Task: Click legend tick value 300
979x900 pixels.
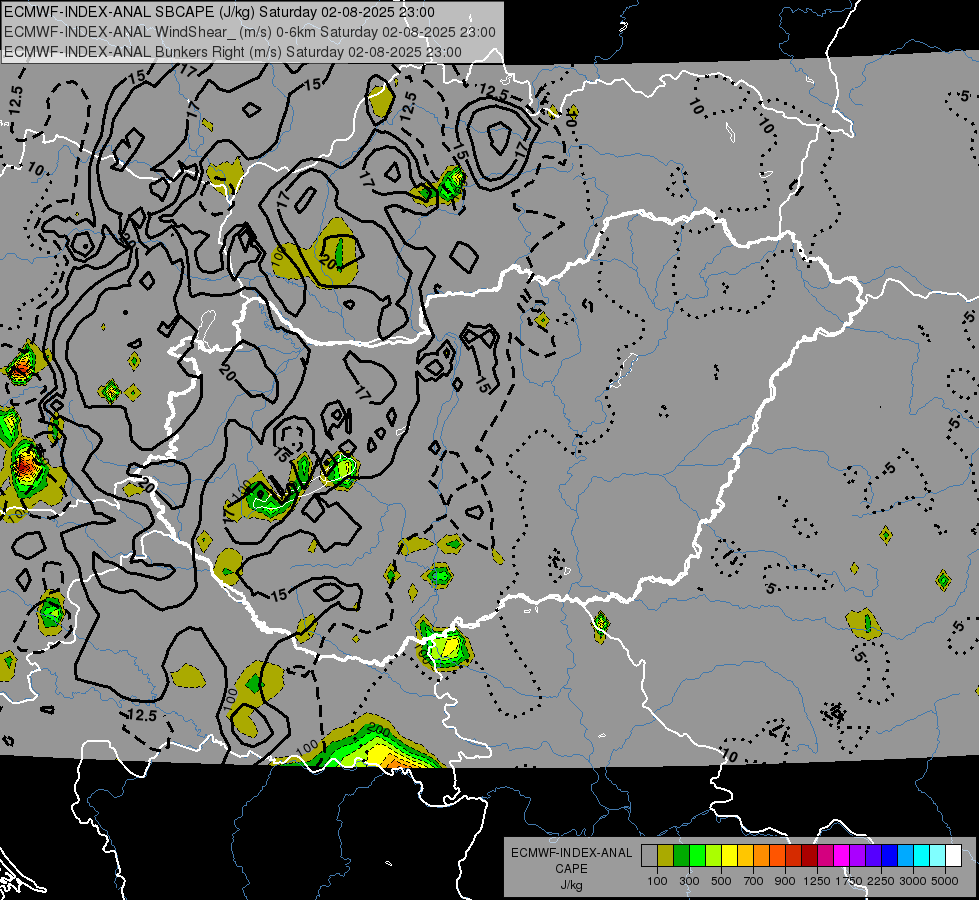Action: (x=689, y=881)
